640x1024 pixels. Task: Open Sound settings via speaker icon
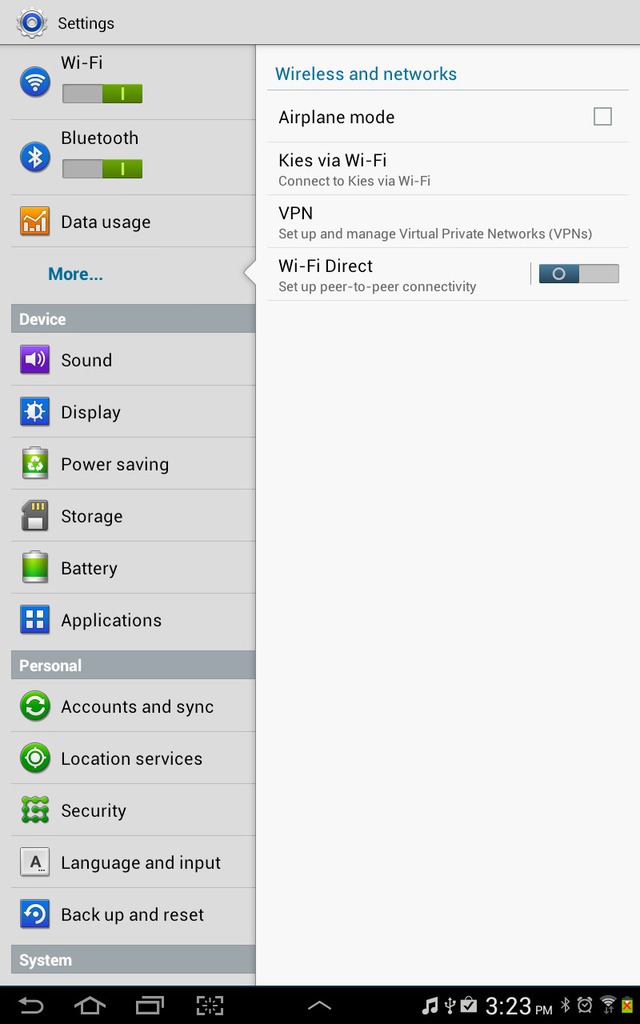click(x=35, y=360)
